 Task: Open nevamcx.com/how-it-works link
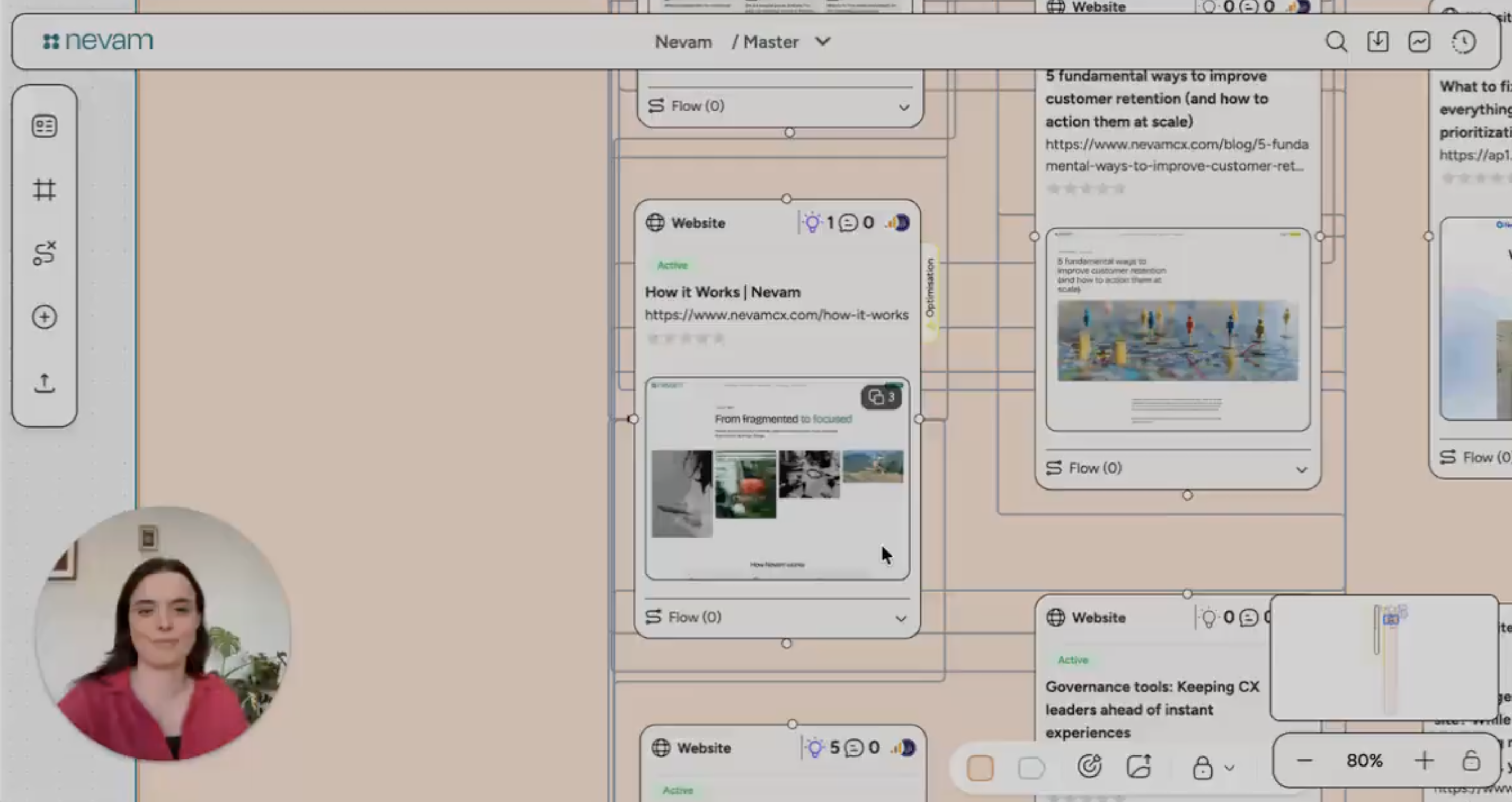pos(777,315)
